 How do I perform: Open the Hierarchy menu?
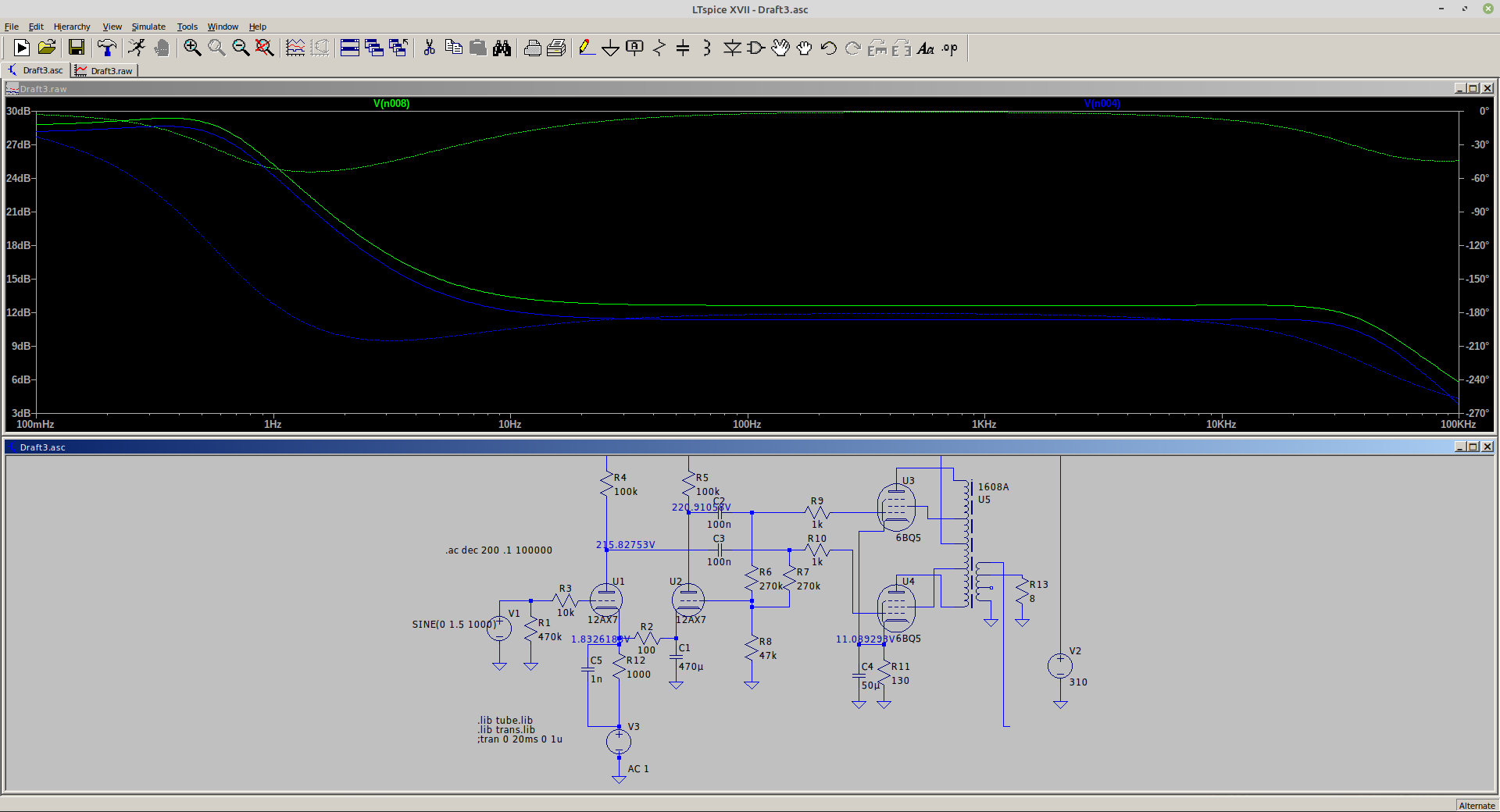72,27
